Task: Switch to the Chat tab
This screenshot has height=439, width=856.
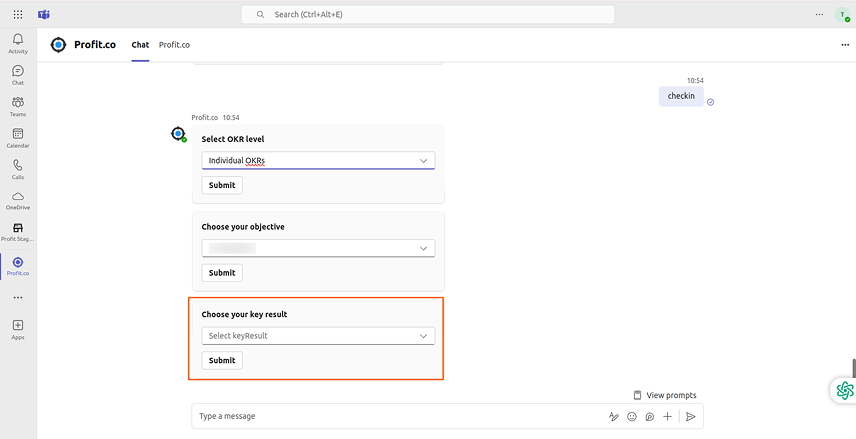Action: click(x=140, y=45)
